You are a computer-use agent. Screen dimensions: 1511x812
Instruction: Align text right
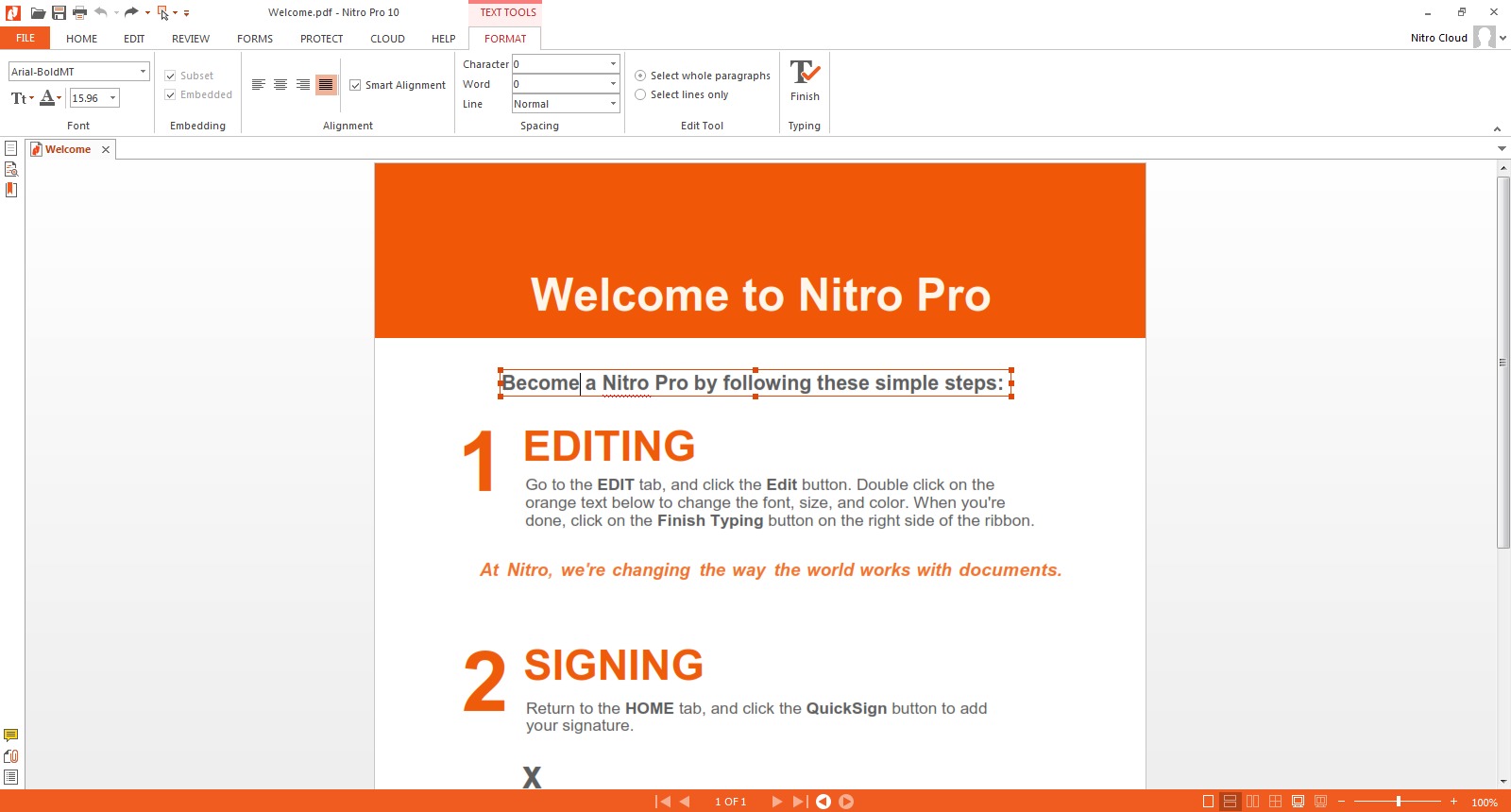(x=303, y=85)
